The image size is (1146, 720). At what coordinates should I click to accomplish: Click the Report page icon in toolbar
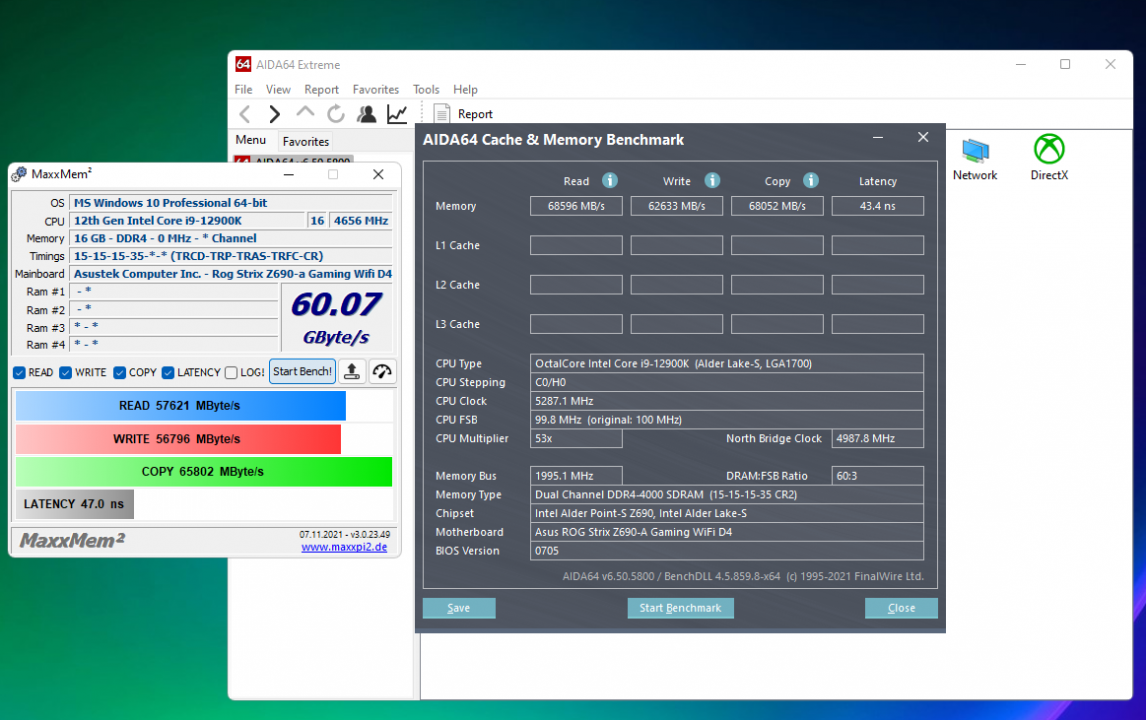[442, 114]
